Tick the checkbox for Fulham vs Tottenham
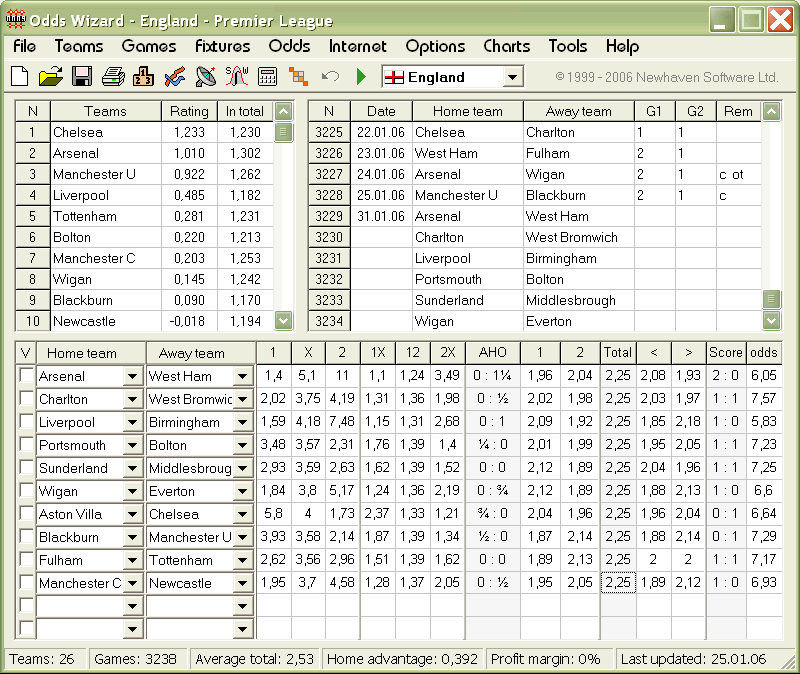The image size is (800, 674). [26, 559]
